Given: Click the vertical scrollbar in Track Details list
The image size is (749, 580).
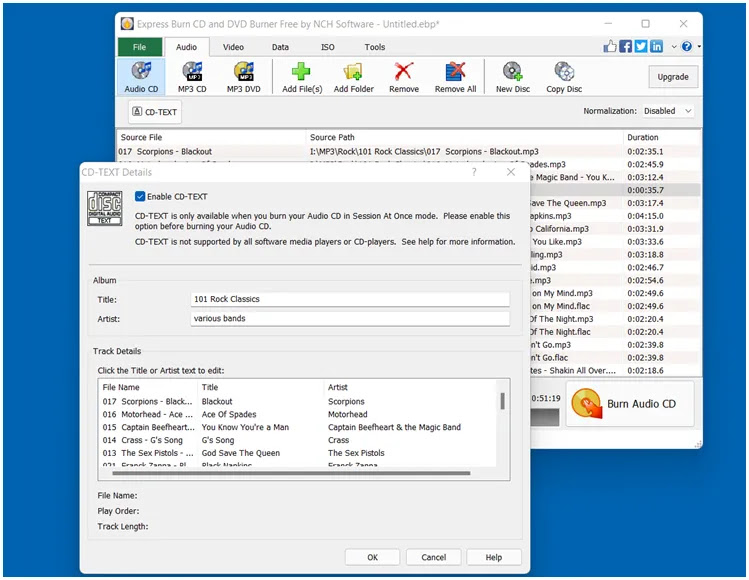Looking at the screenshot, I should [x=503, y=401].
